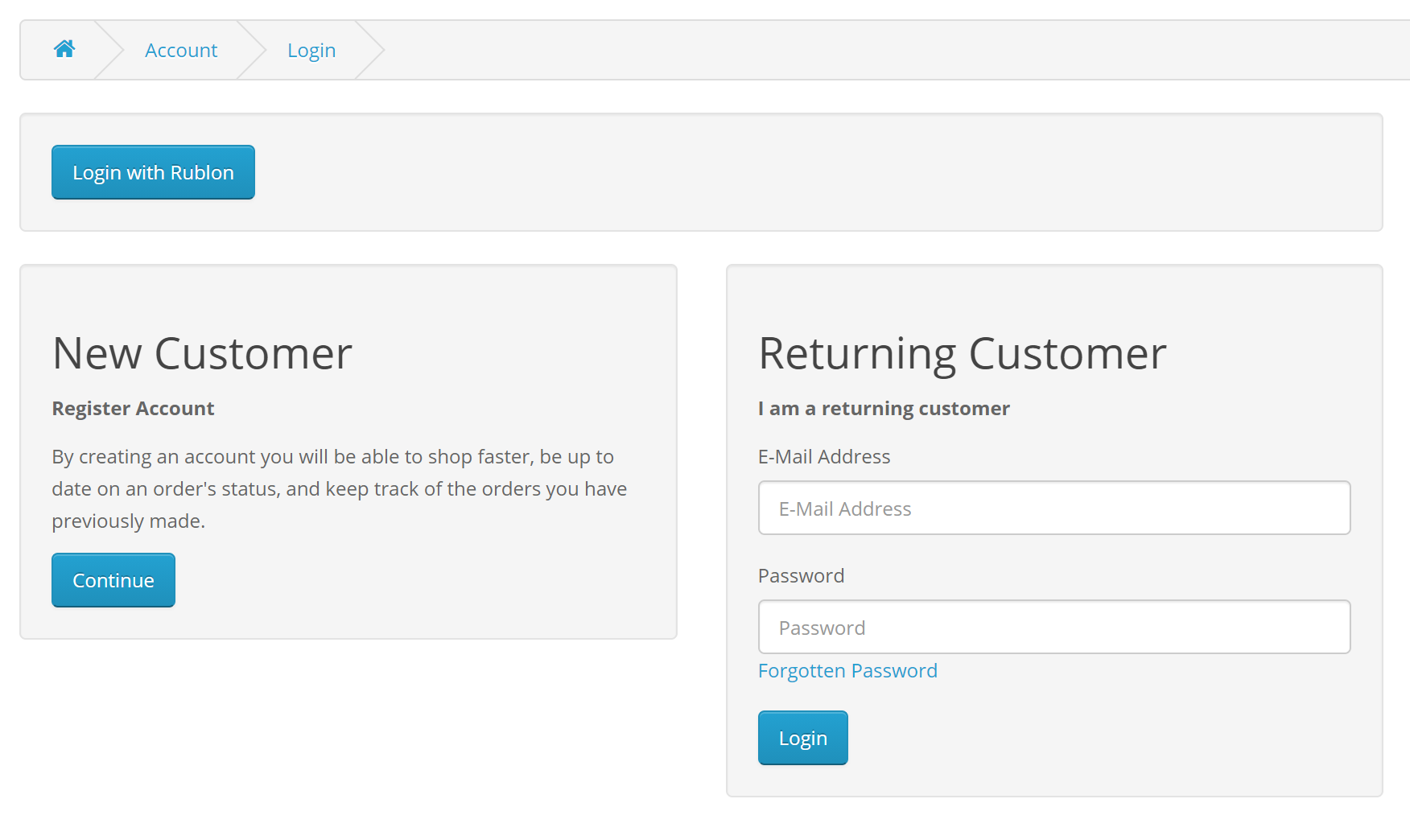Click the Returning Customer heading
Image resolution: width=1410 pixels, height=840 pixels.
click(963, 354)
